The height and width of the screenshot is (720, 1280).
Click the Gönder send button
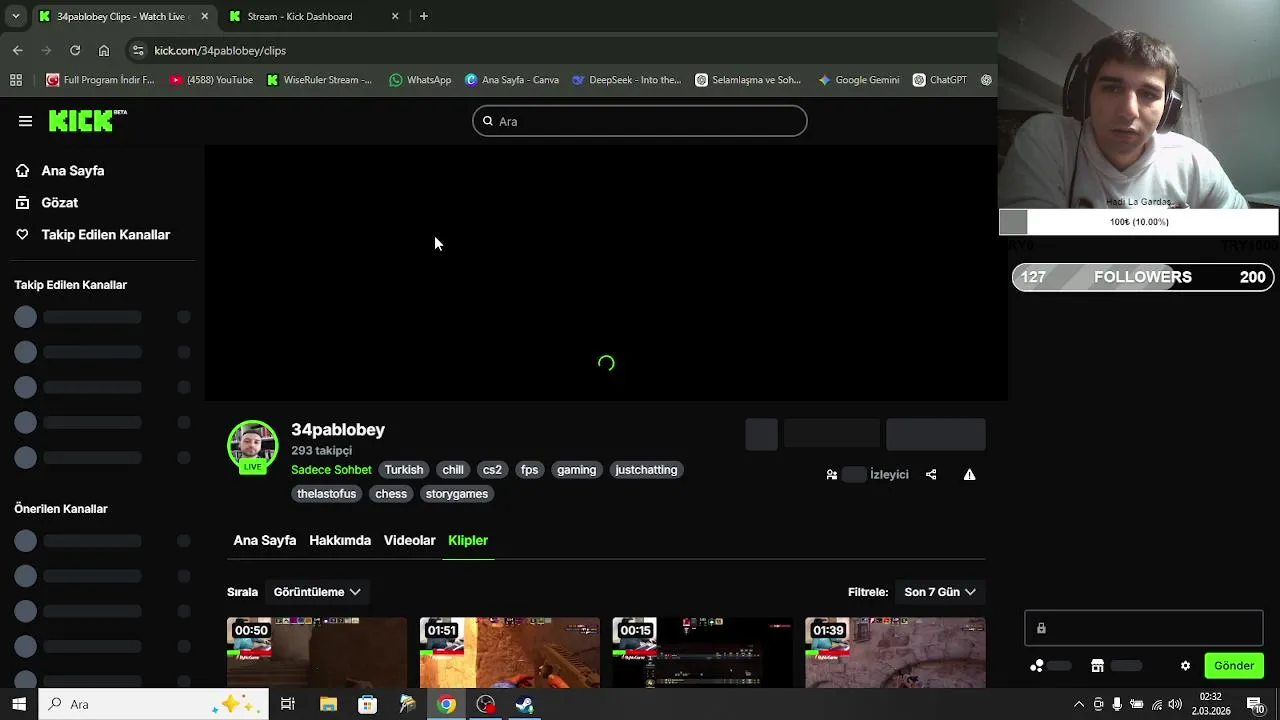coord(1234,666)
